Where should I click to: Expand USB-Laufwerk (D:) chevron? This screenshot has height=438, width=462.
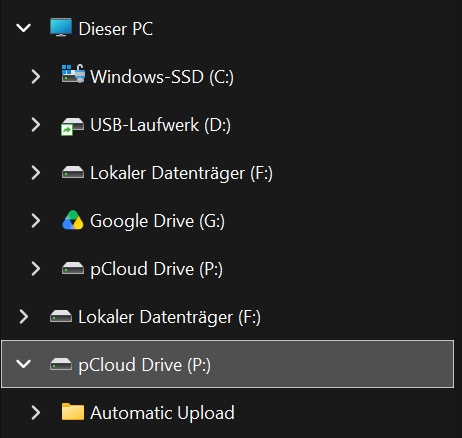click(36, 124)
